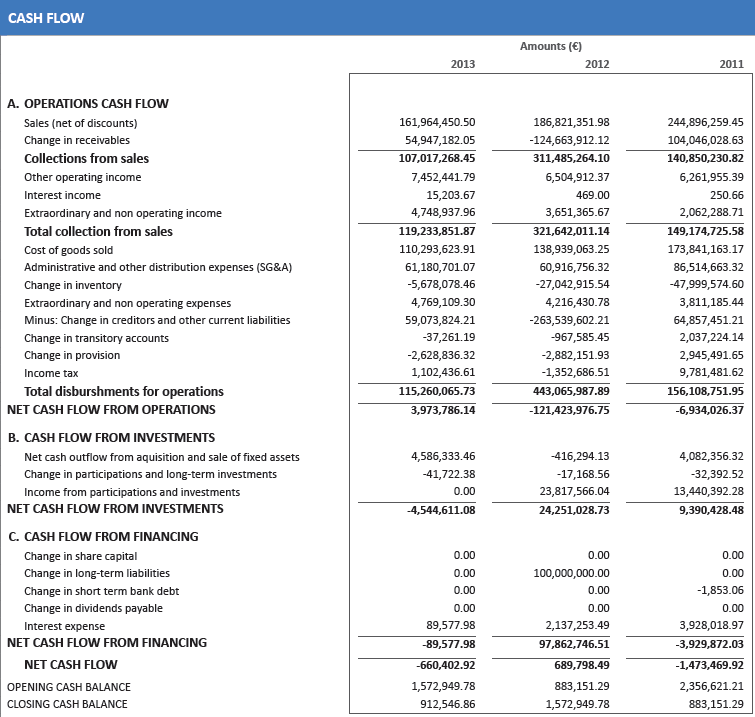
Task: Click the 2013 Total collection from sales value
Action: tap(436, 231)
